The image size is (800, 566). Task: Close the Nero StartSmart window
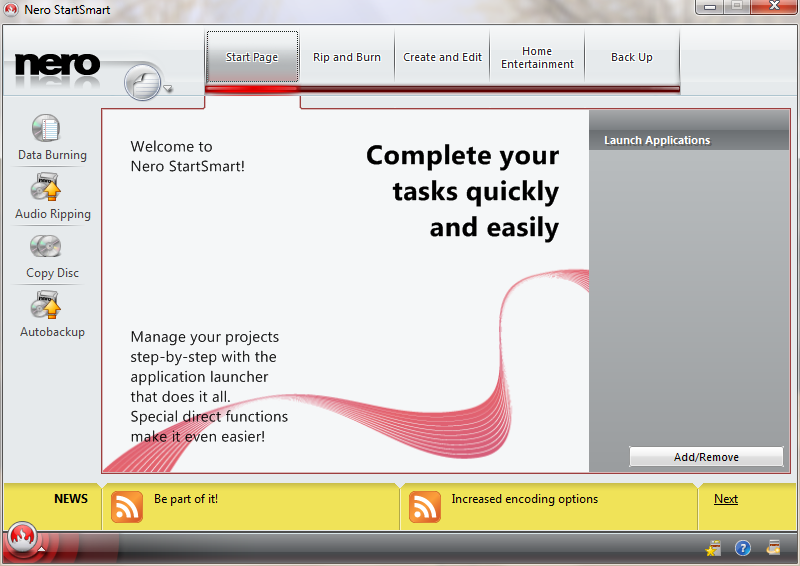(x=774, y=6)
